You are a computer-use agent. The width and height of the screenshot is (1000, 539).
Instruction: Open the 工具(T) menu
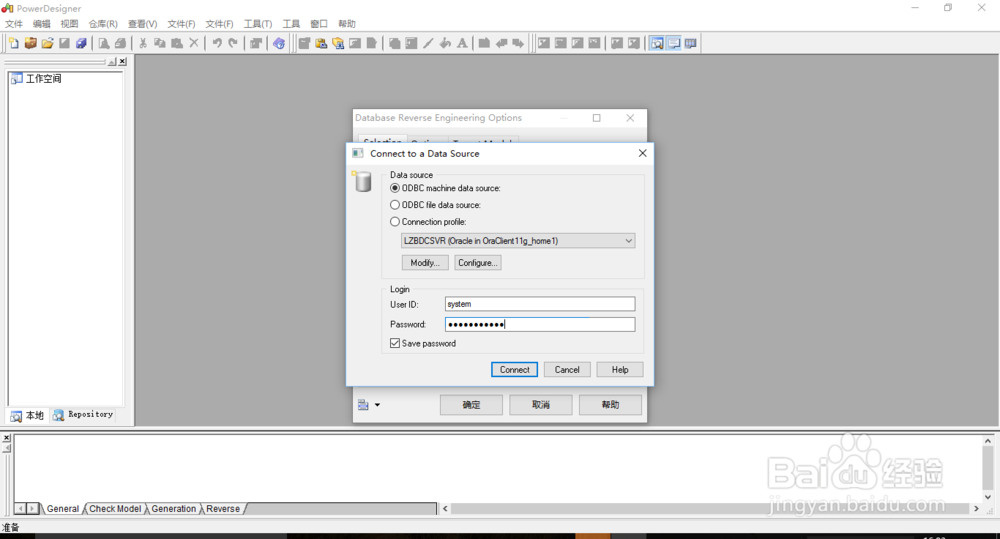[258, 24]
